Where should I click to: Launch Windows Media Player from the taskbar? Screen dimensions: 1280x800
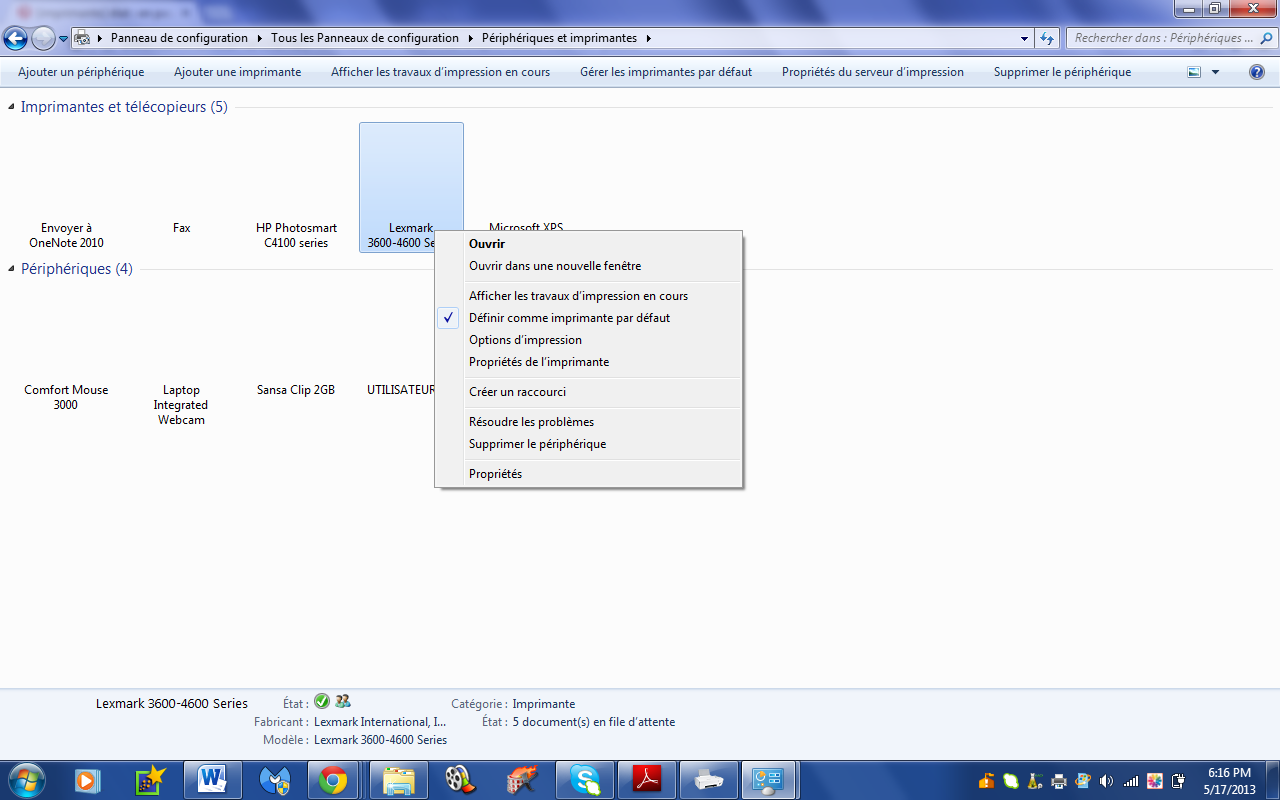(88, 779)
